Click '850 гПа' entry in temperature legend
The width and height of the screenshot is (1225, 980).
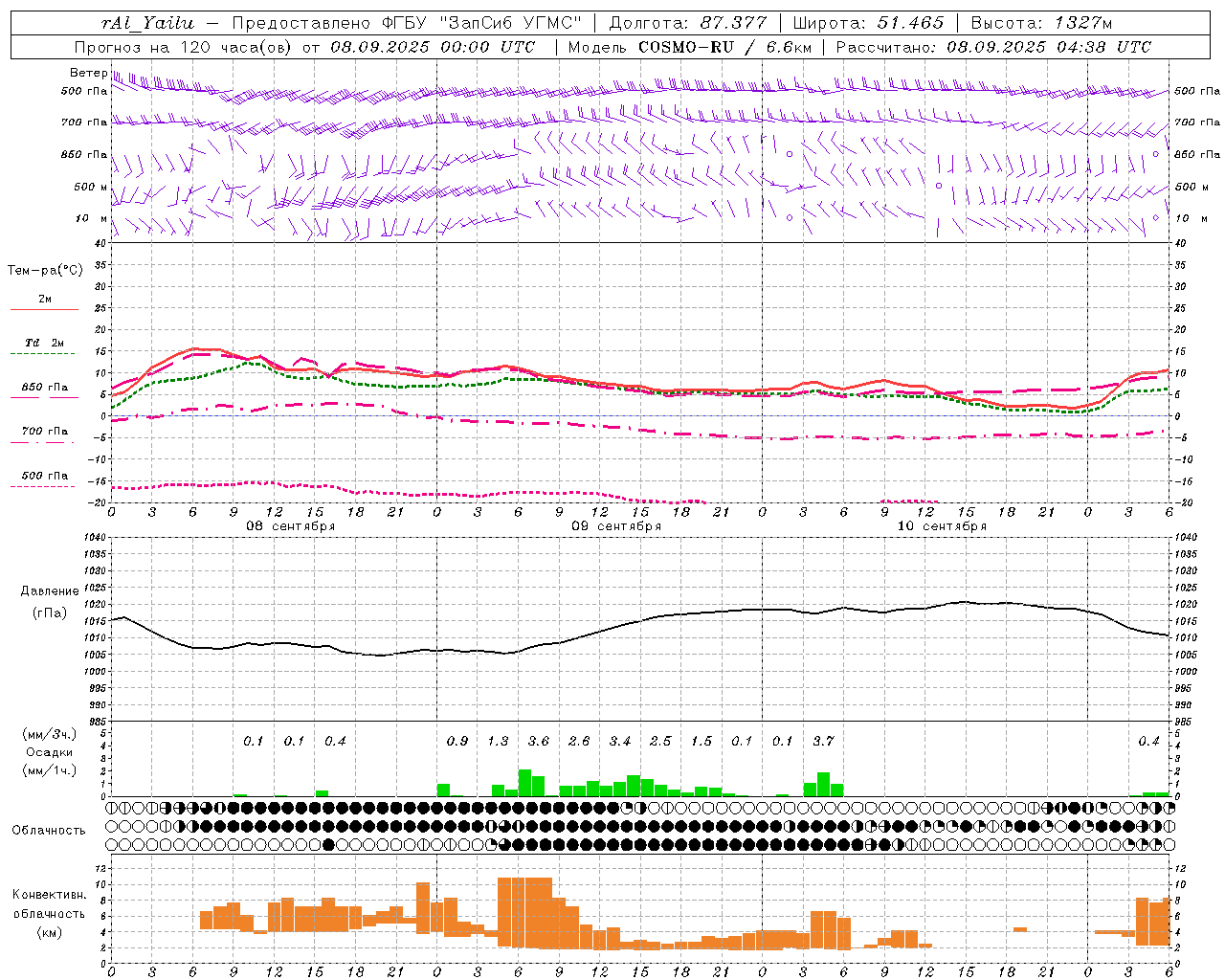(x=45, y=388)
